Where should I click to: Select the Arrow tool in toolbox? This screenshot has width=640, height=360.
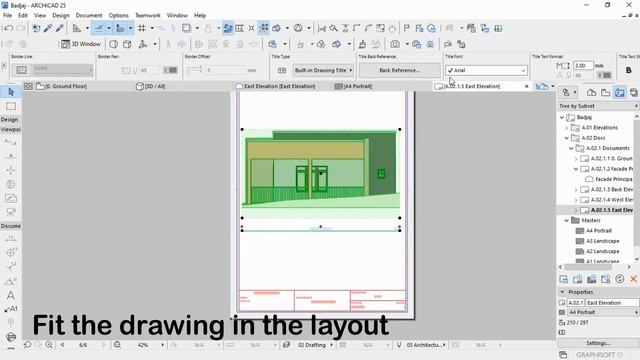[x=11, y=92]
